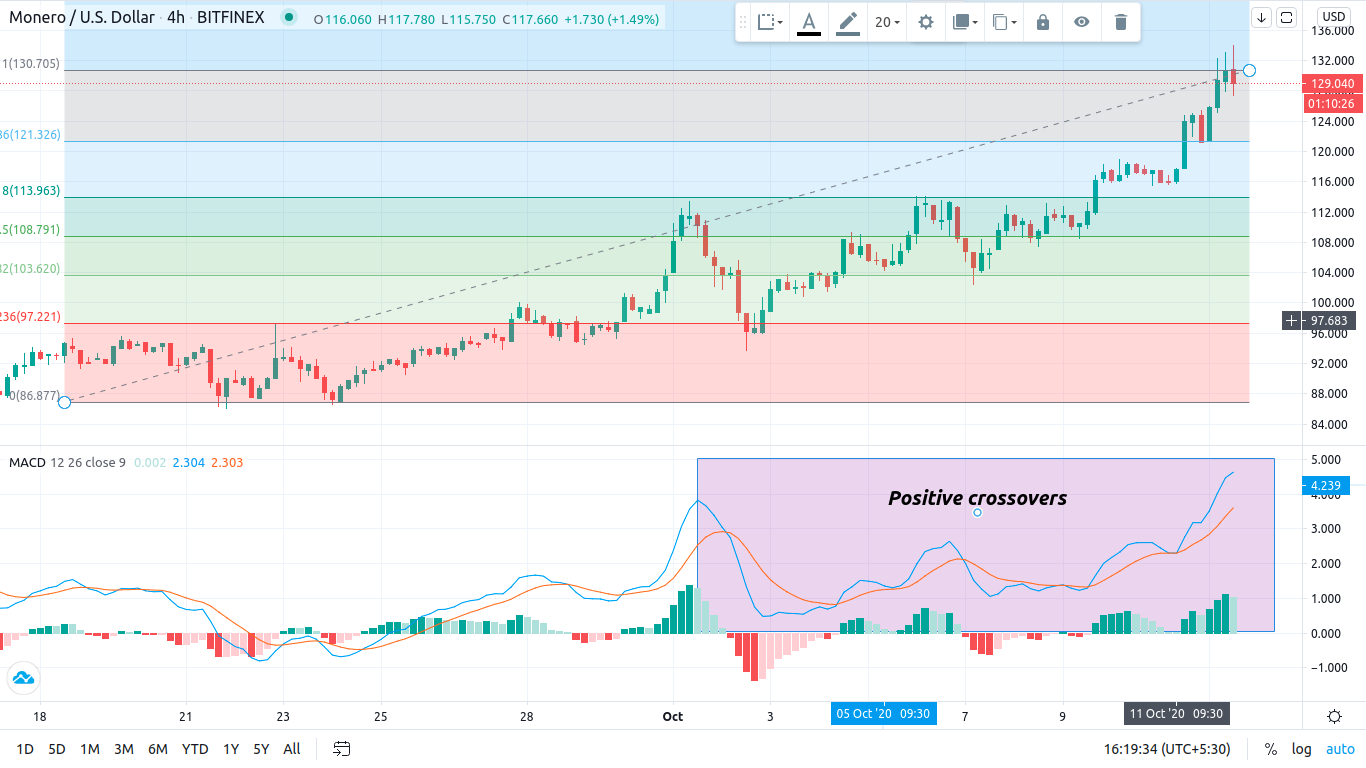Click the Positive crossovers text label
1366x768 pixels.
977,498
